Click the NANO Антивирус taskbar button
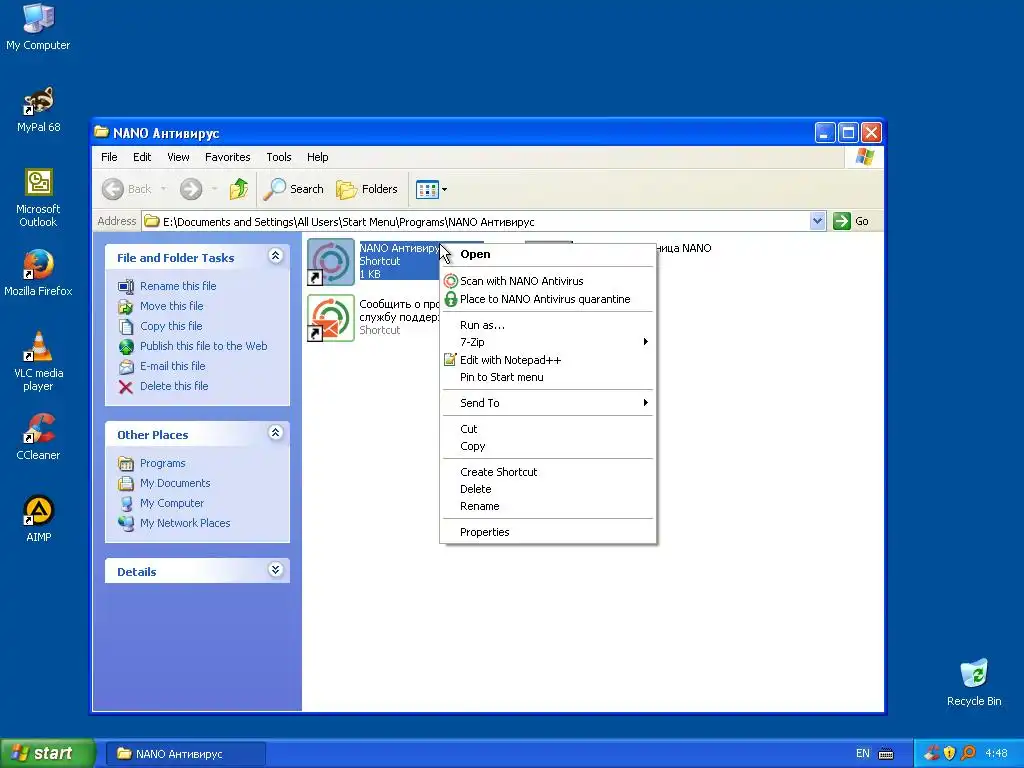Viewport: 1024px width, 768px height. pos(185,754)
